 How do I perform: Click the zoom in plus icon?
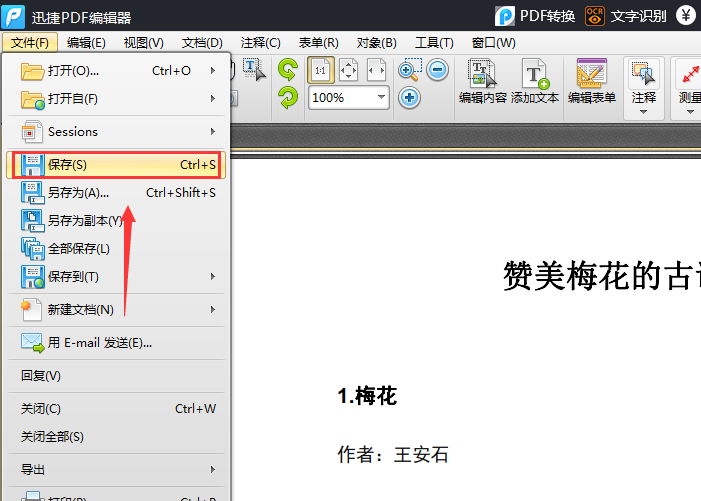point(409,98)
